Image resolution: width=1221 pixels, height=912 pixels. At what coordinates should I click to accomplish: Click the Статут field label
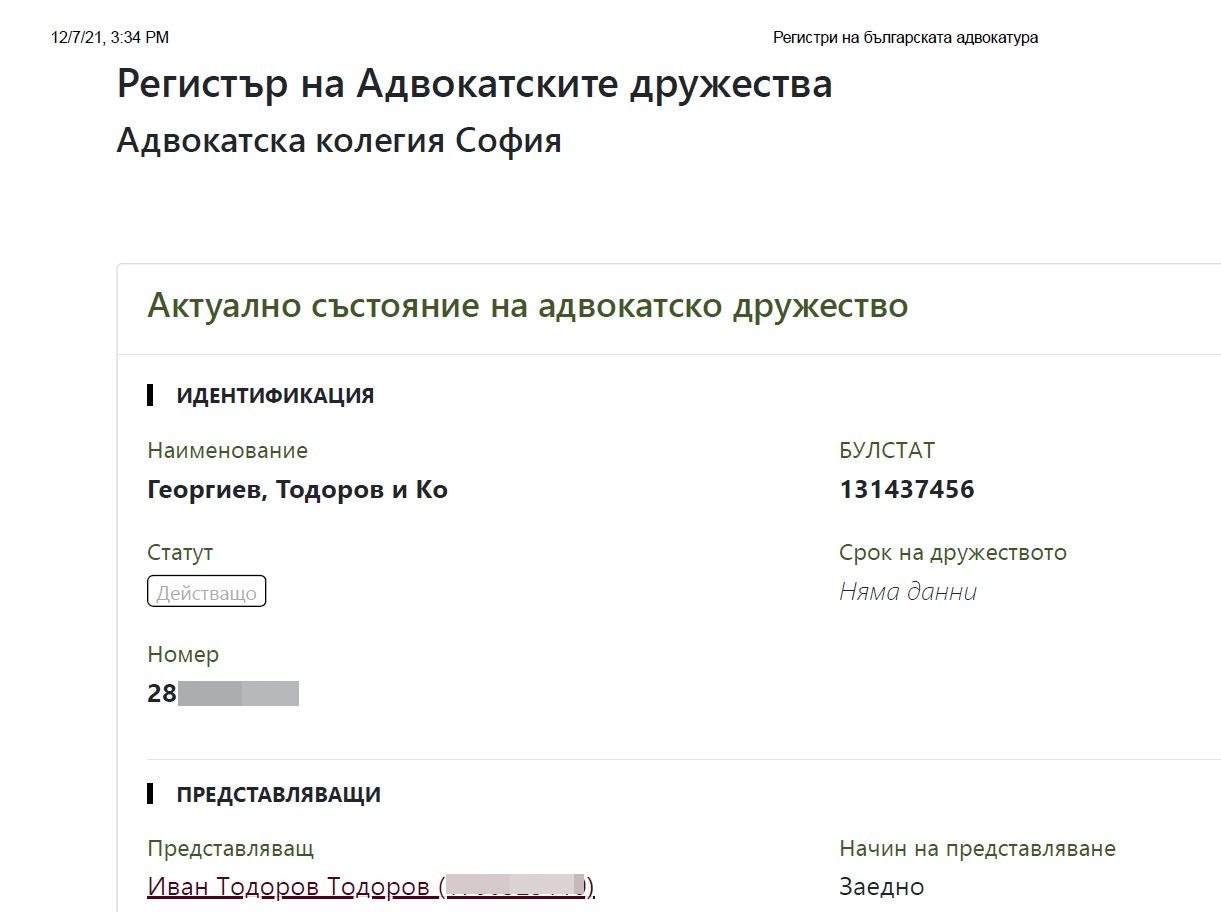(180, 553)
